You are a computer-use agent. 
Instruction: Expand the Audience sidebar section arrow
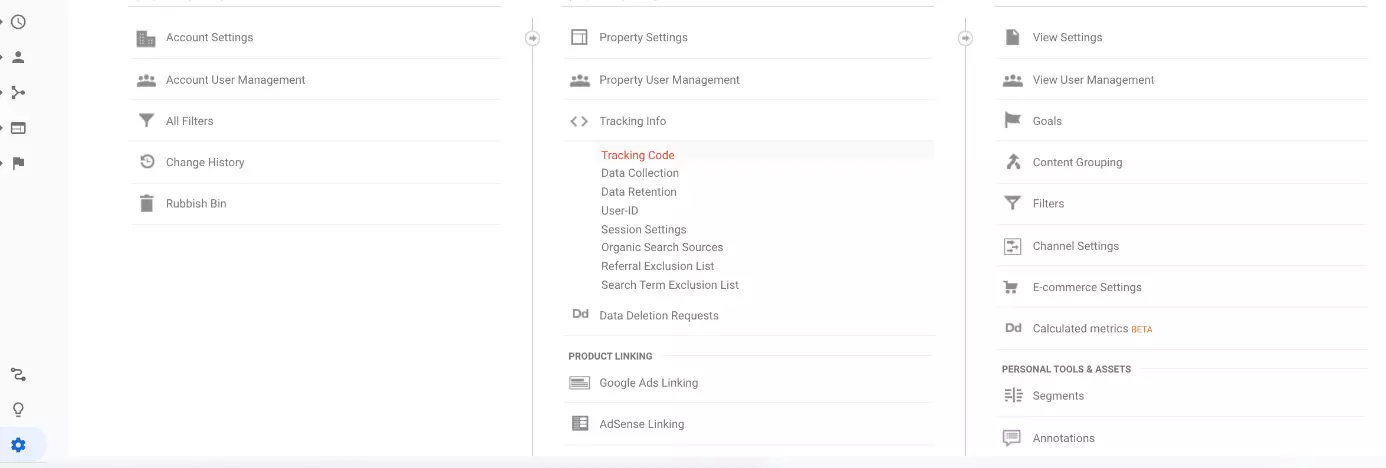pyautogui.click(x=2, y=57)
